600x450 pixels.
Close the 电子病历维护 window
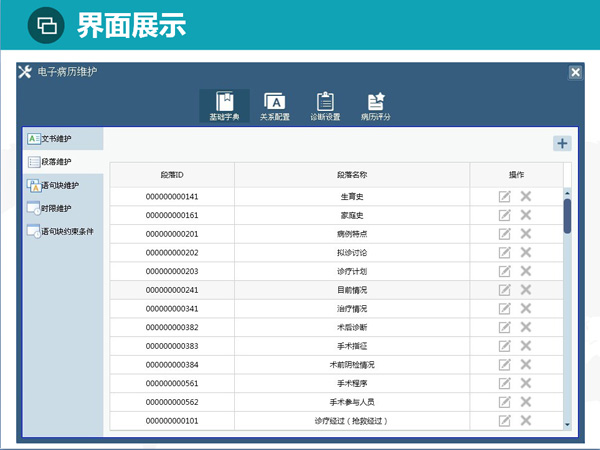575,72
